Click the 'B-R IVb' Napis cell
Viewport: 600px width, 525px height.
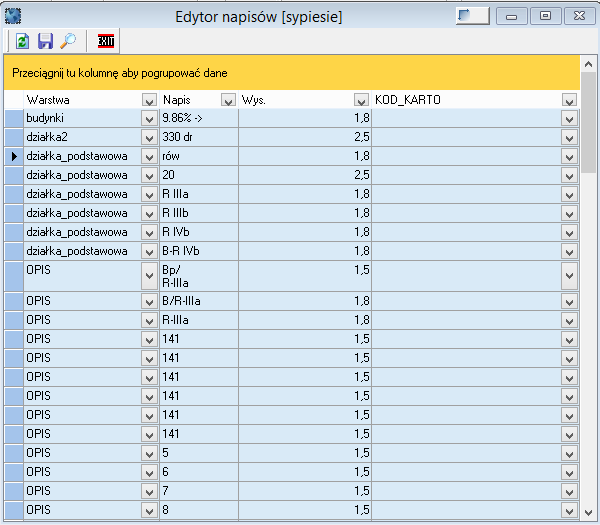[199, 251]
